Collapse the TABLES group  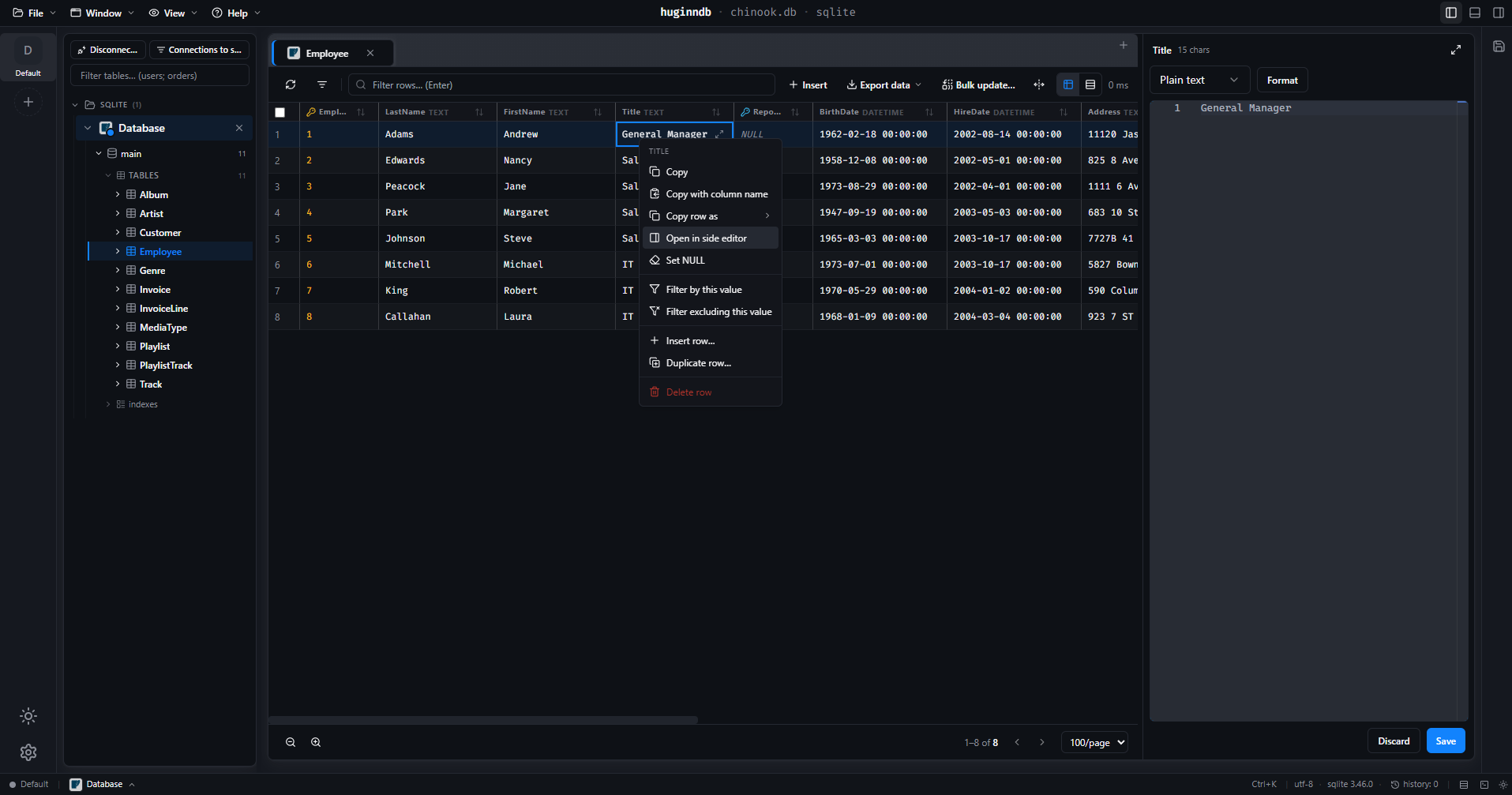coord(108,175)
